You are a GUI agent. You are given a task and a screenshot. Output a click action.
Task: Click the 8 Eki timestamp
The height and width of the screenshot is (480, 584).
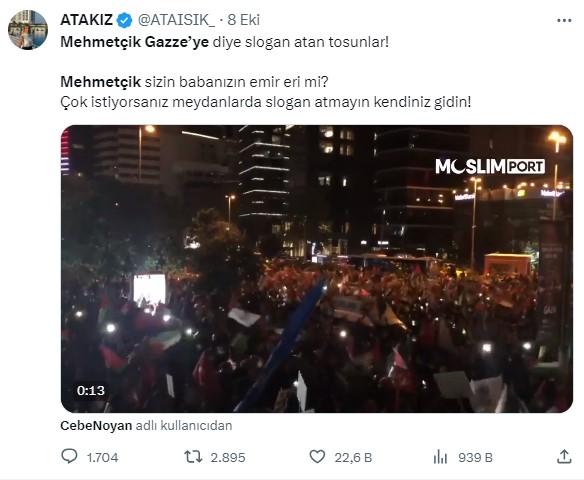(244, 20)
